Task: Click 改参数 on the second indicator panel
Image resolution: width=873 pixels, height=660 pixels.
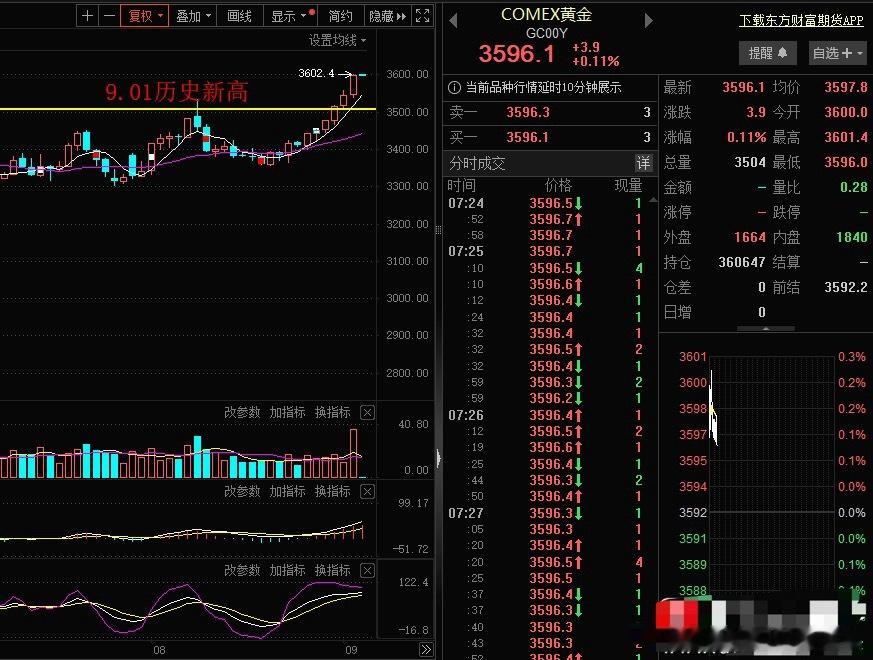Action: pyautogui.click(x=242, y=491)
